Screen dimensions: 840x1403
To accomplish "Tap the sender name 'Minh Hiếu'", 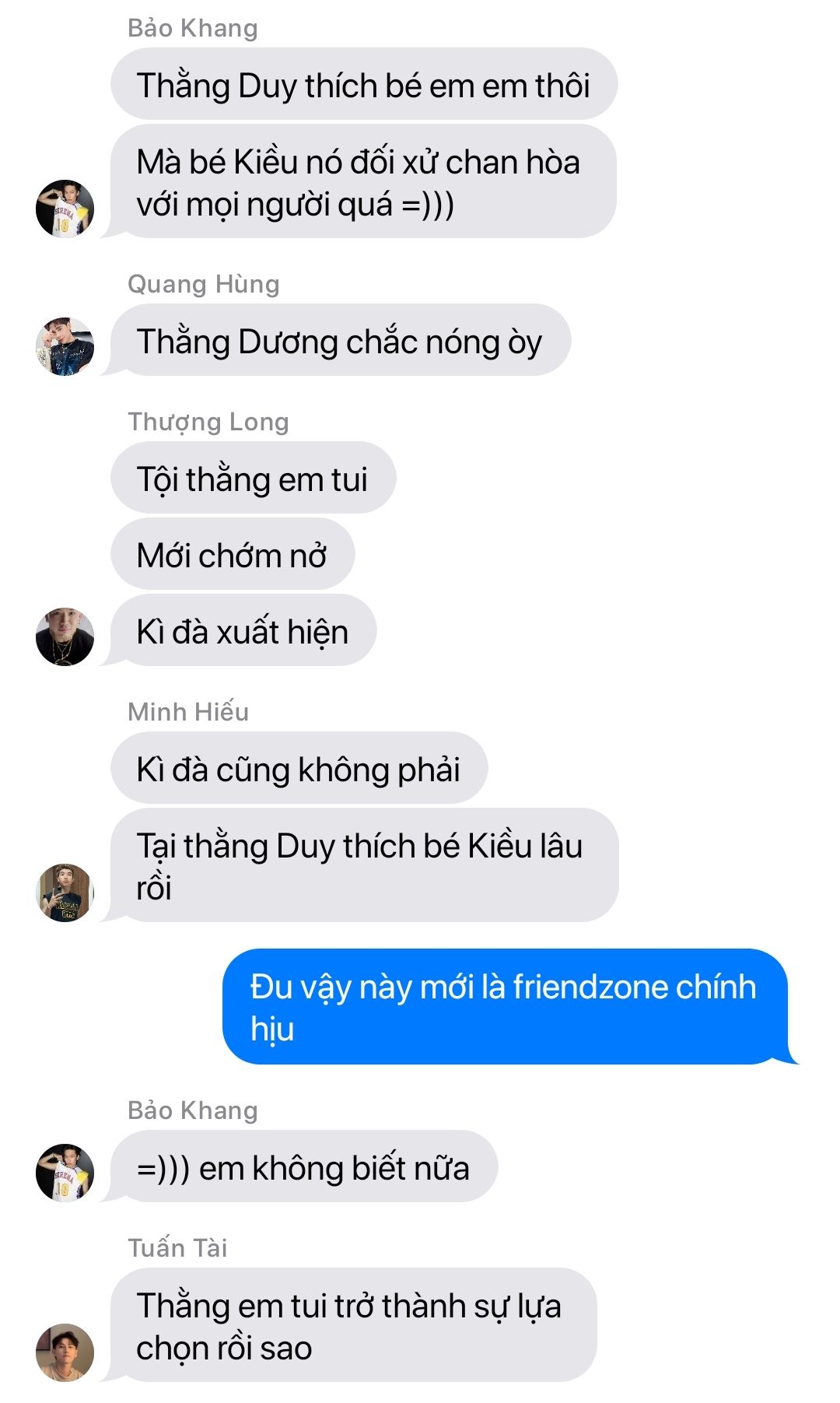I will click(x=188, y=711).
